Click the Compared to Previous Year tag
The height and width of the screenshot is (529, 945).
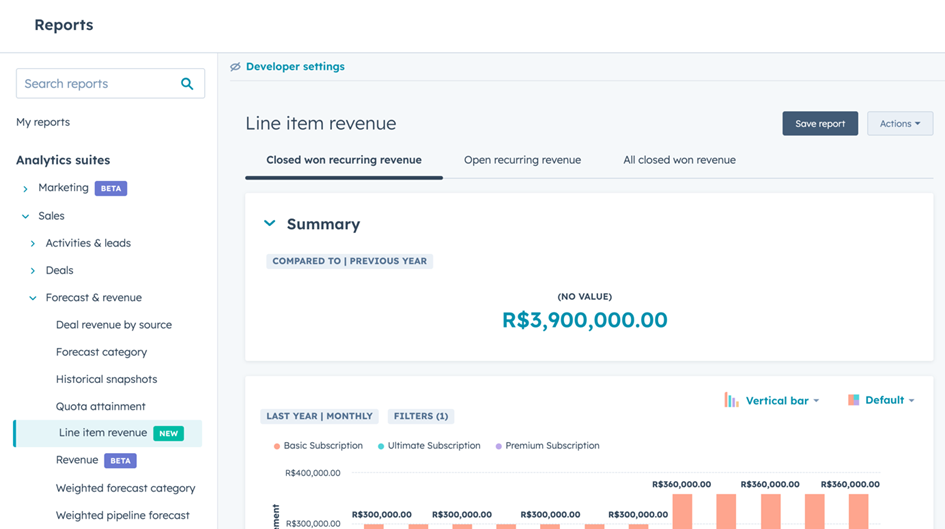pyautogui.click(x=350, y=261)
